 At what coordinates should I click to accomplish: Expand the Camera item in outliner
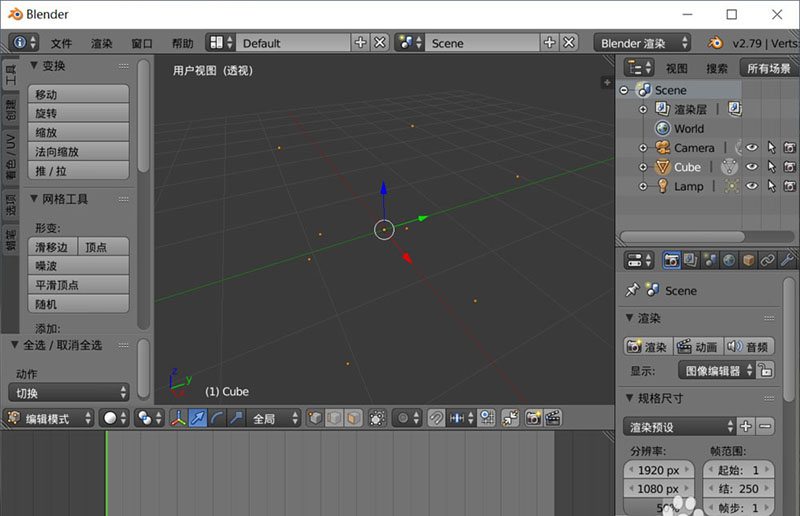click(x=643, y=148)
